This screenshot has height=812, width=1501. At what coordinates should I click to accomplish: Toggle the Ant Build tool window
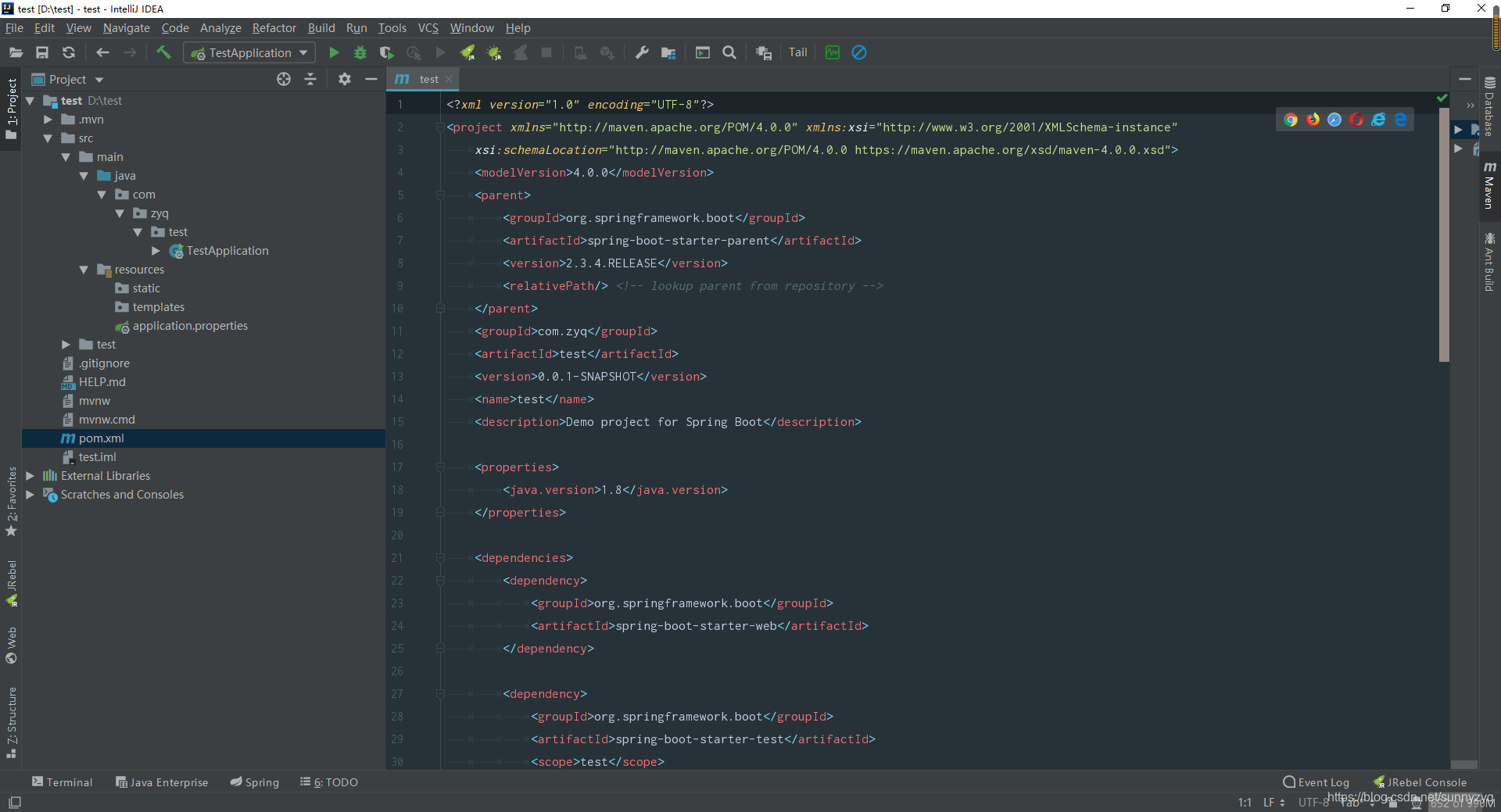point(1490,262)
